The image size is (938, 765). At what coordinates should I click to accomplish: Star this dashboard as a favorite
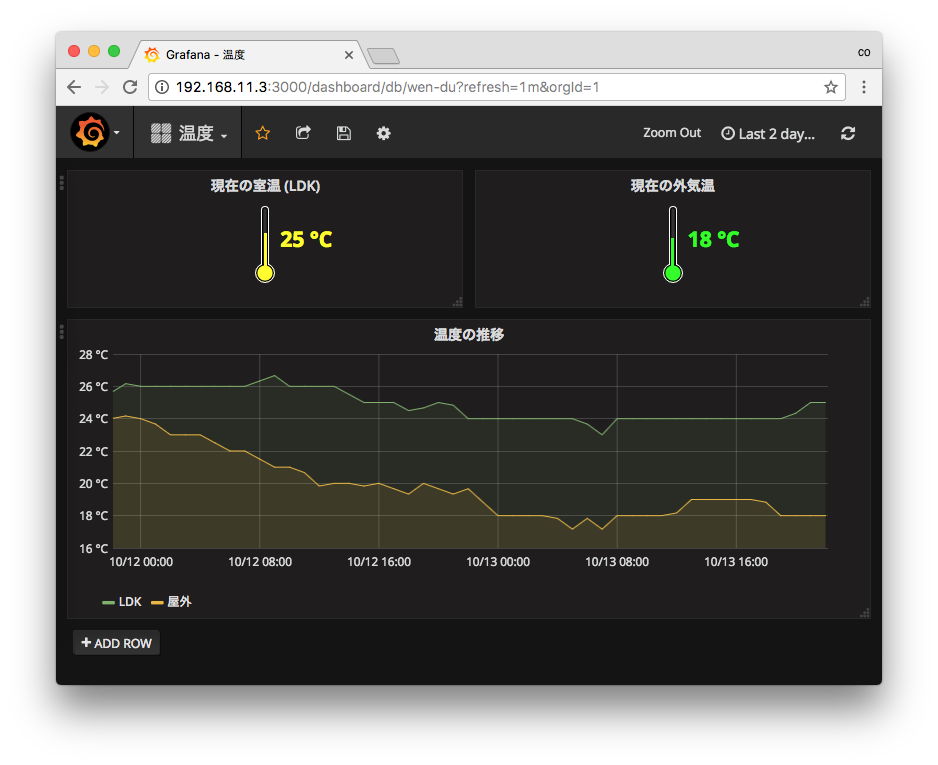(263, 133)
